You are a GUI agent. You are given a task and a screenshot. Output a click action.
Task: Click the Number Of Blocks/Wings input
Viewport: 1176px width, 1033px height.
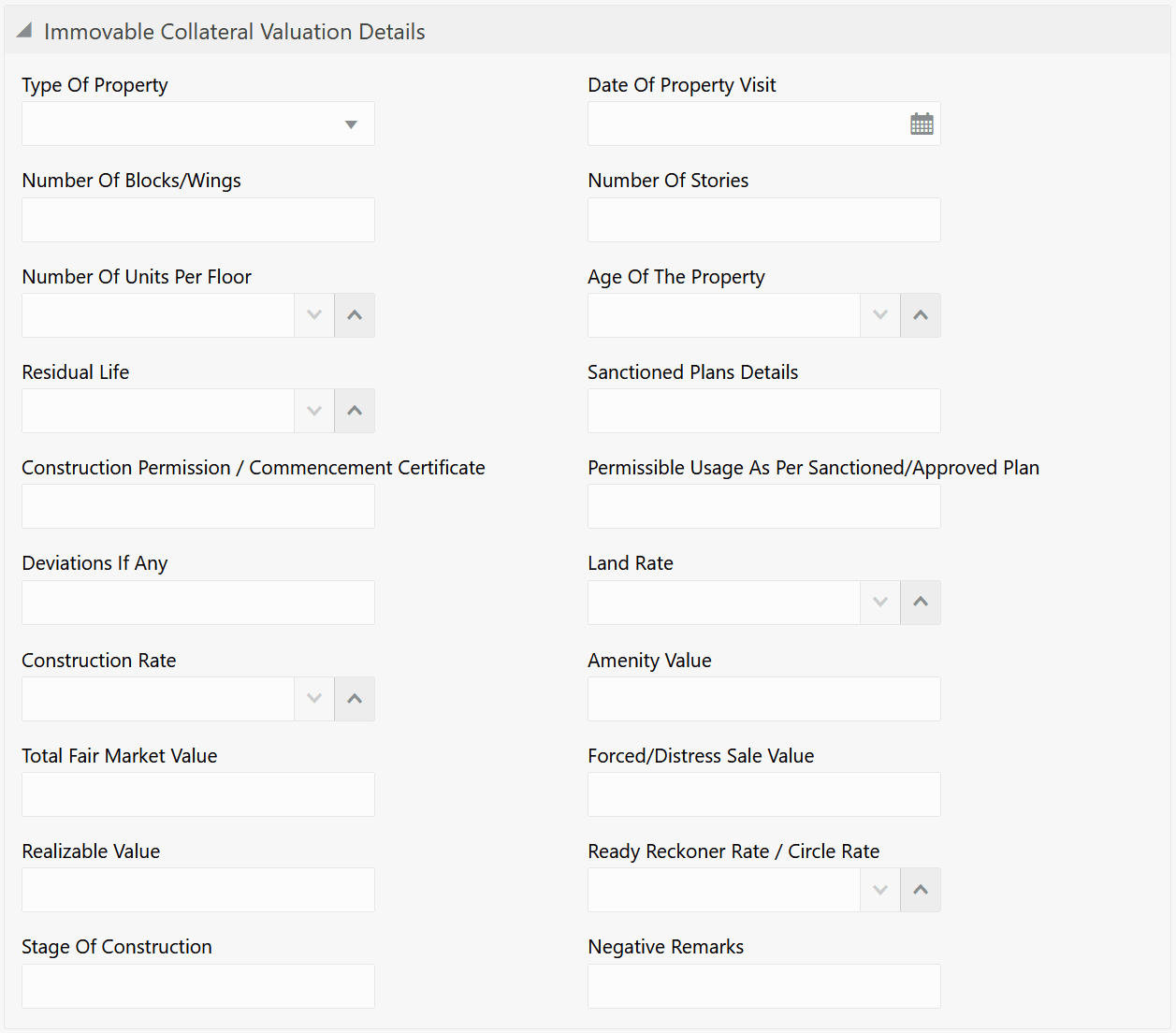point(197,220)
